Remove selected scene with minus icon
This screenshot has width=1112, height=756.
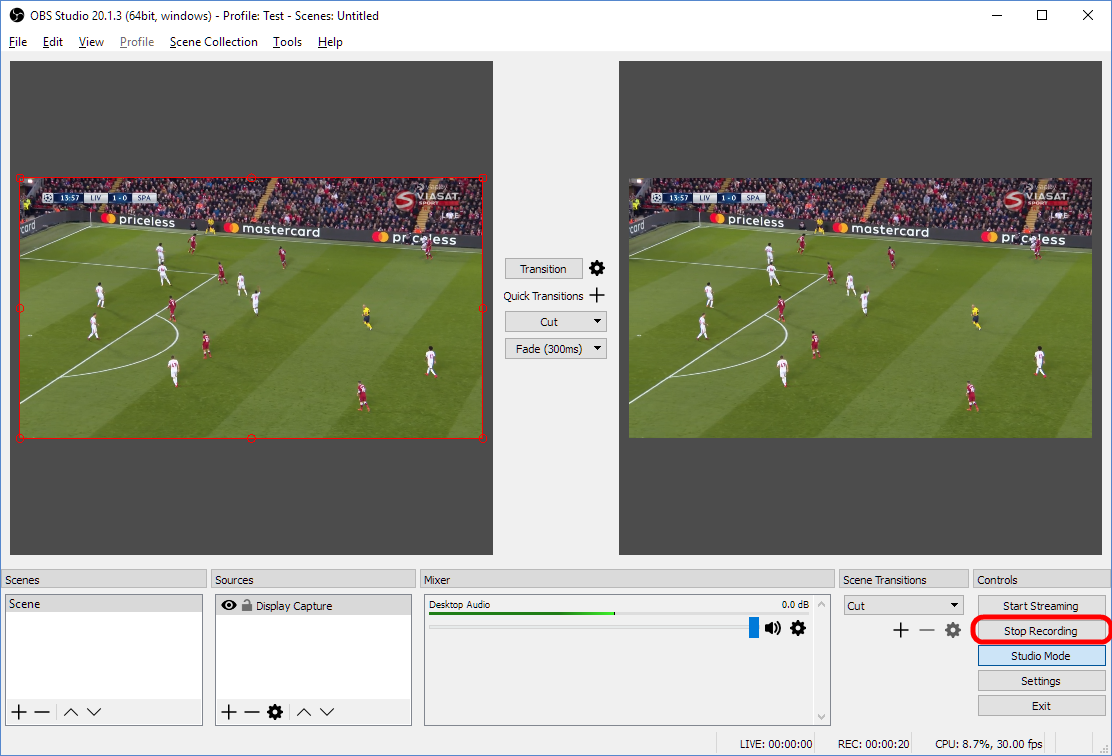pyautogui.click(x=42, y=712)
